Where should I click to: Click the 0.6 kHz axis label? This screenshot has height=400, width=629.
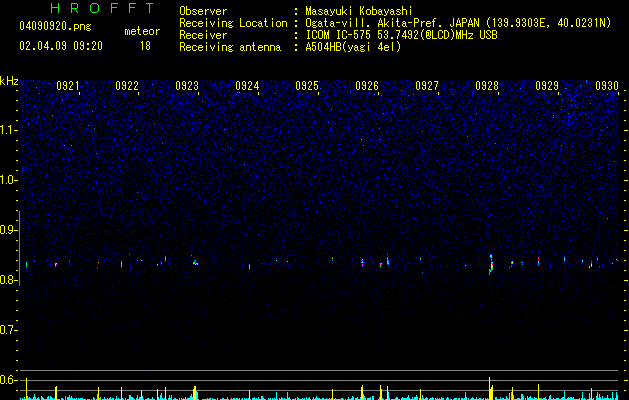tap(8, 380)
